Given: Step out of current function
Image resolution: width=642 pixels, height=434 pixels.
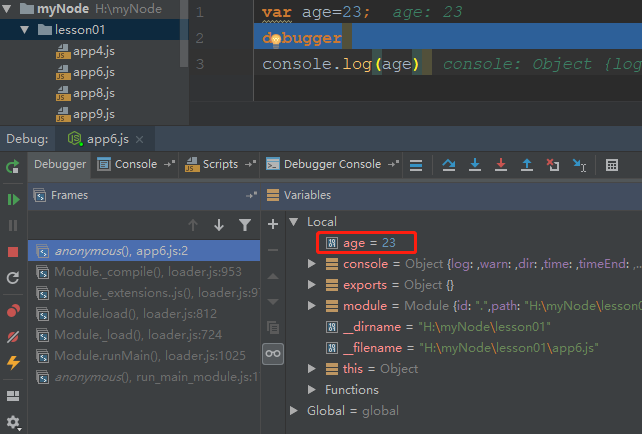Looking at the screenshot, I should [527, 165].
